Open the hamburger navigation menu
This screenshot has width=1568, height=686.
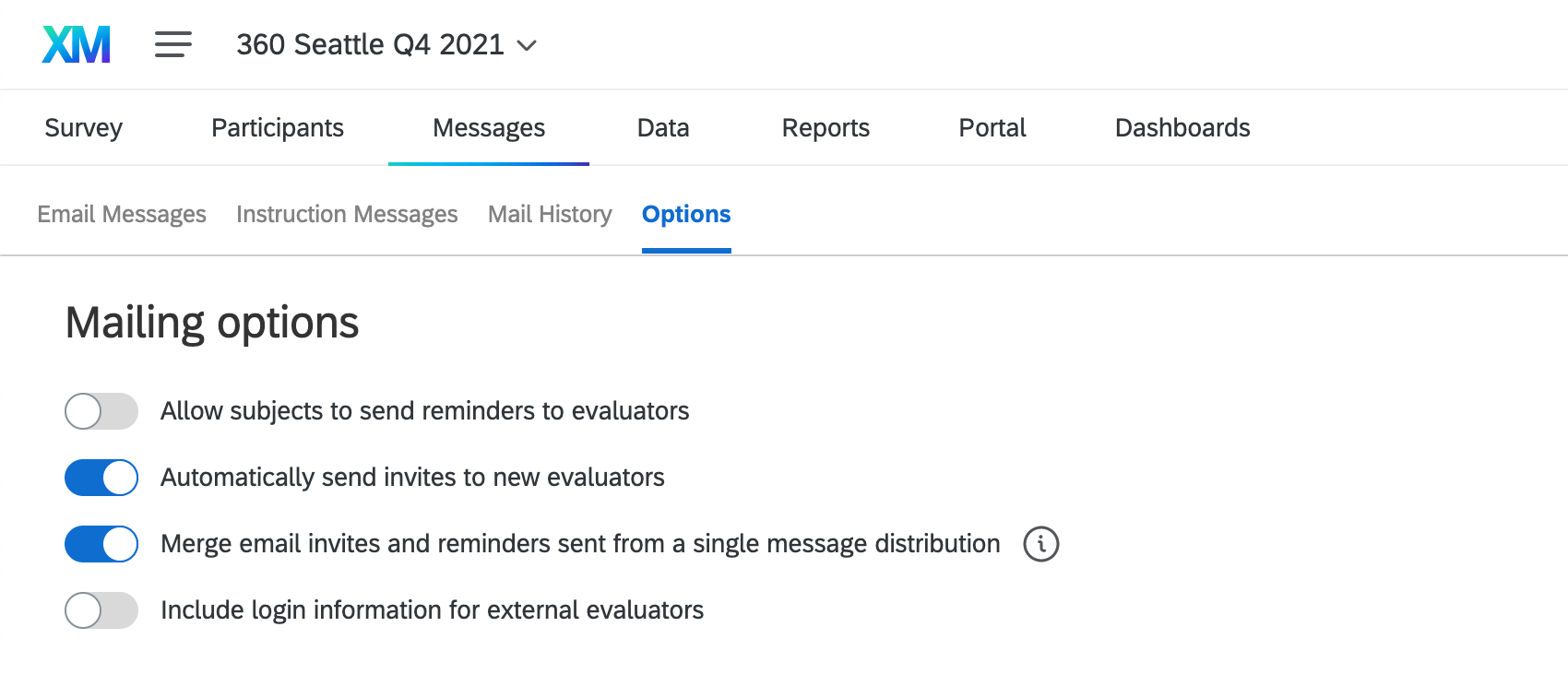(172, 44)
